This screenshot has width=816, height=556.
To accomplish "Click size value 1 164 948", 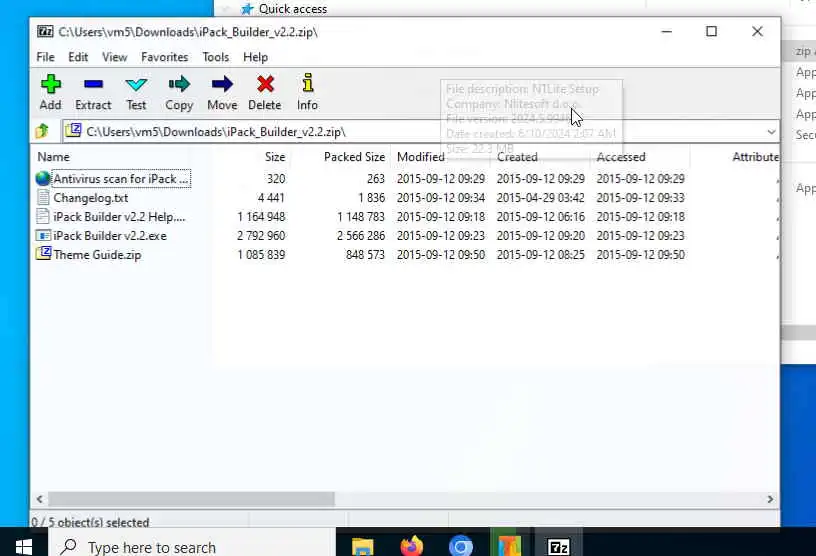I will point(261,217).
